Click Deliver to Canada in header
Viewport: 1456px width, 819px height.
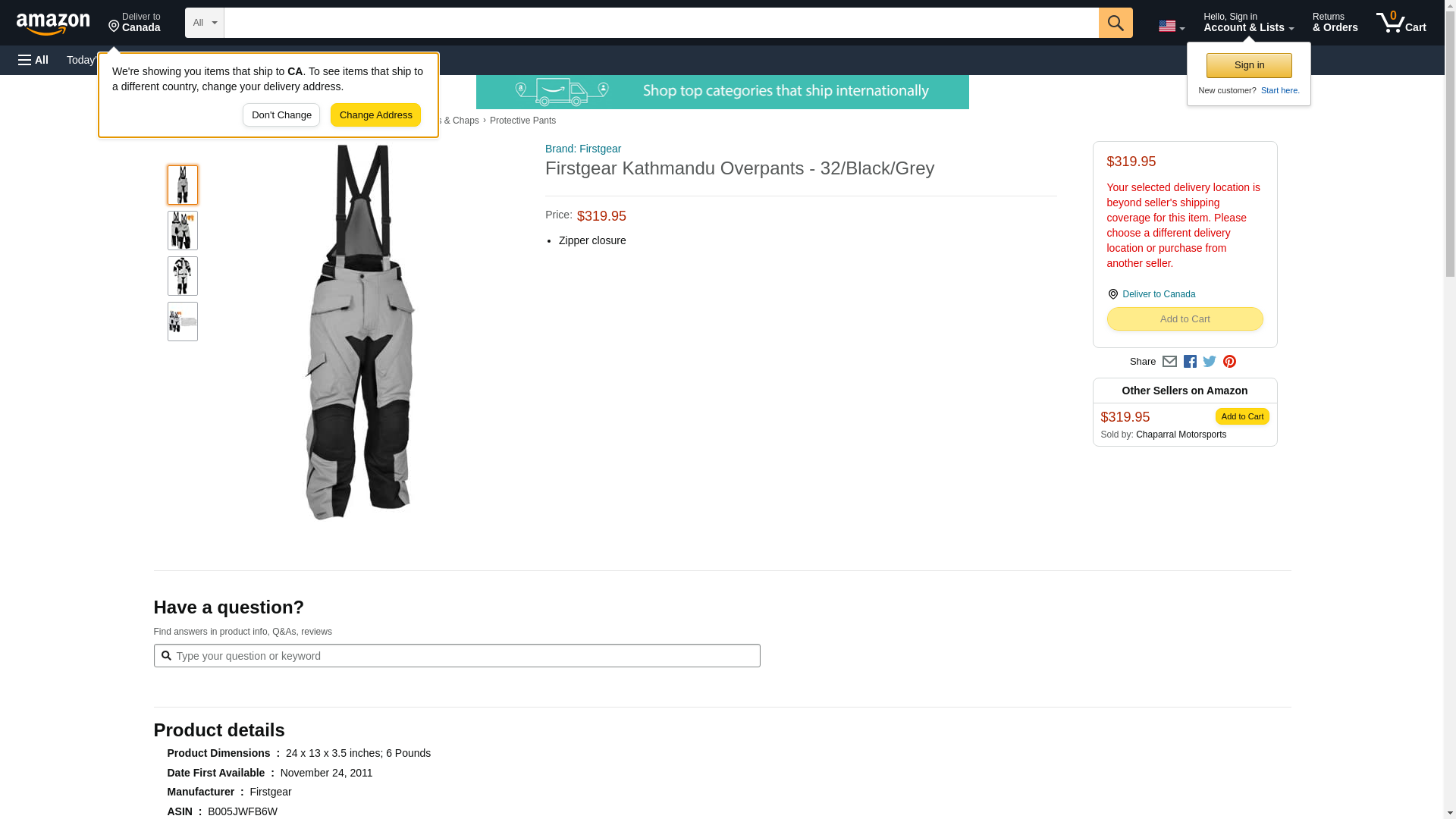(134, 23)
